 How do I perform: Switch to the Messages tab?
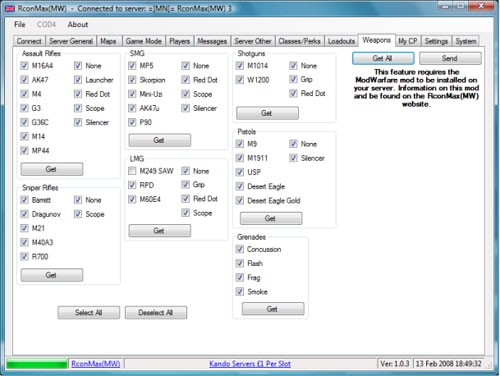[212, 41]
